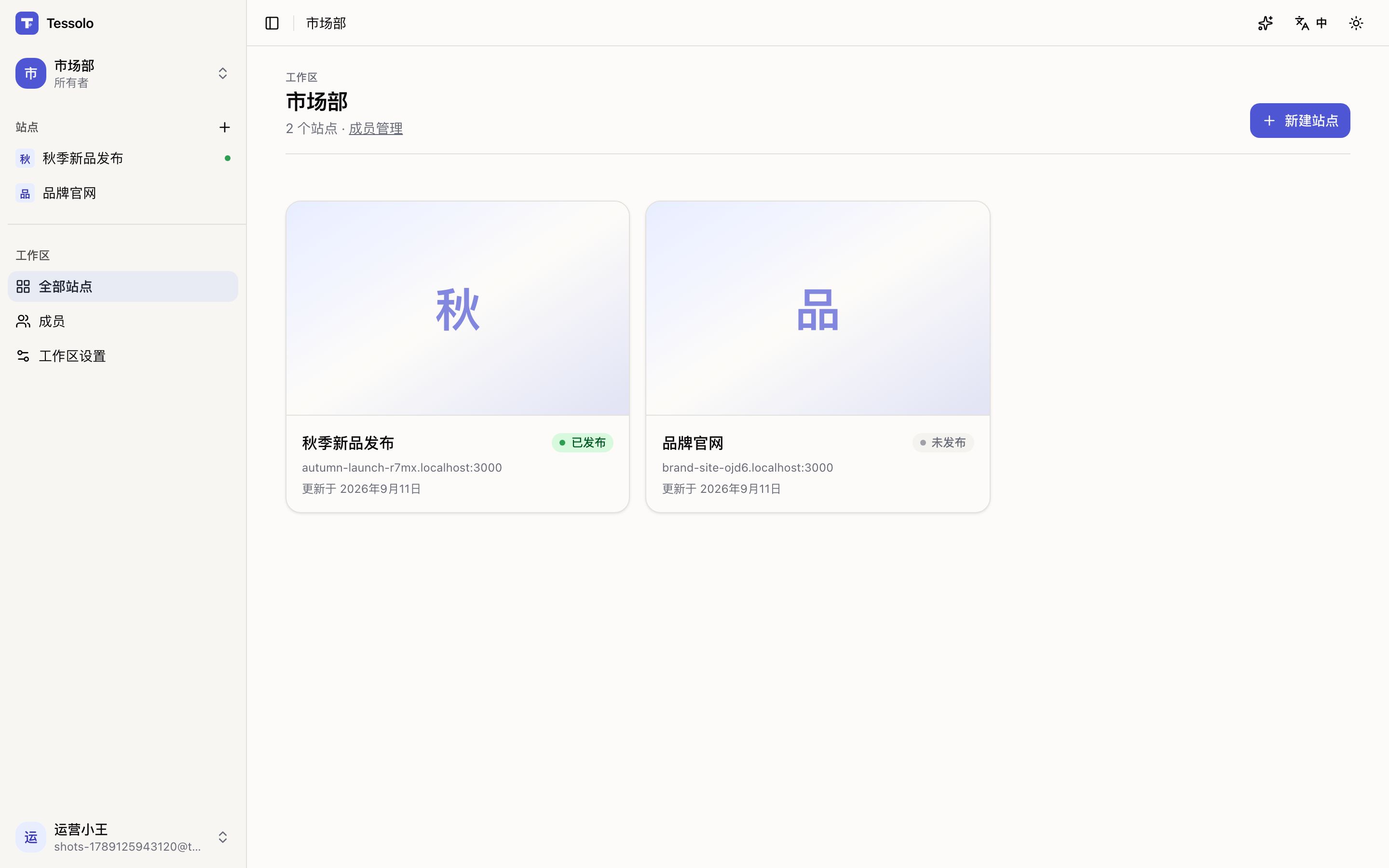Click the 市场部 breadcrumb in top bar

click(326, 24)
